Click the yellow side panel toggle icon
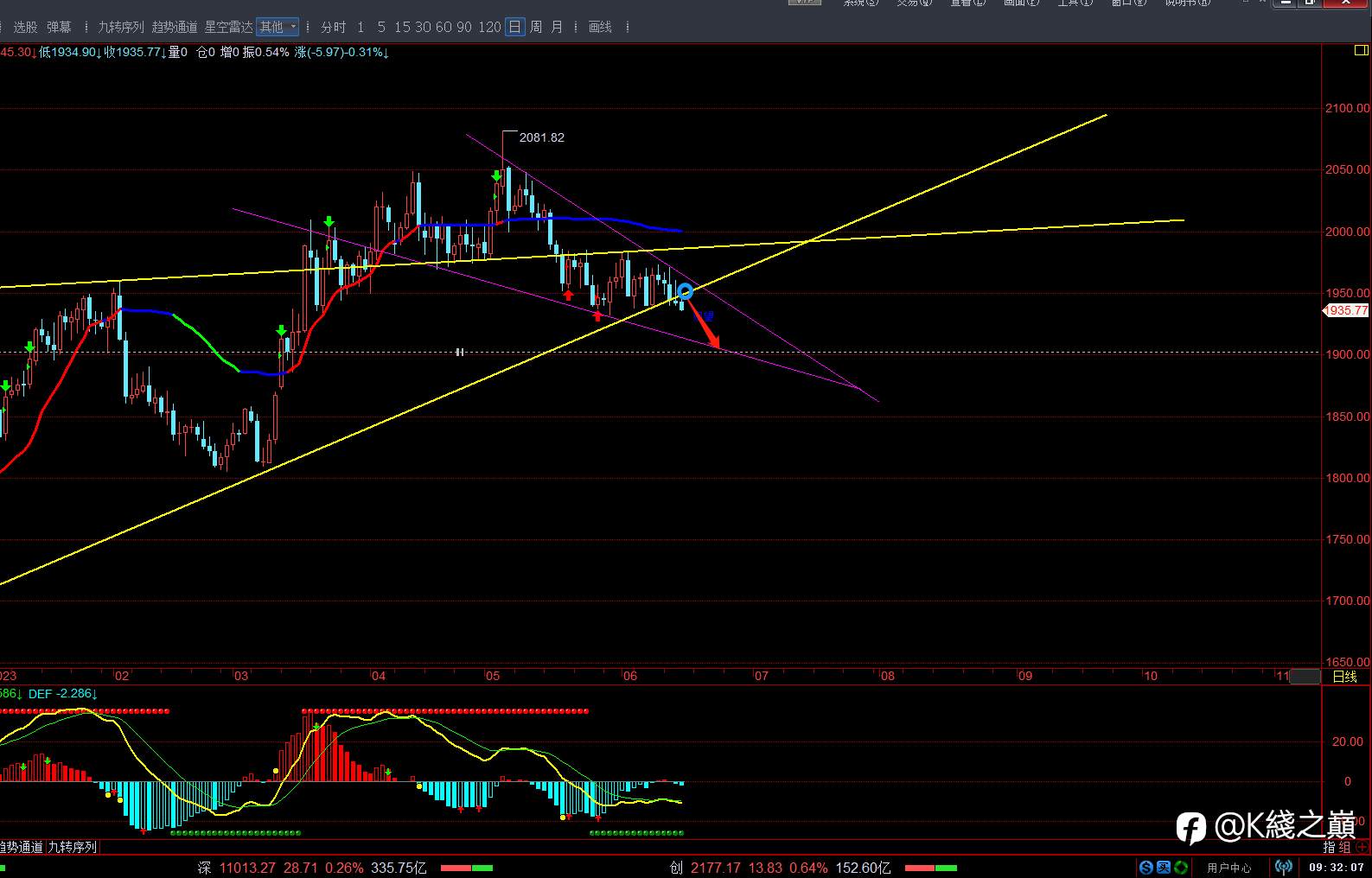The image size is (1372, 878). (x=1361, y=51)
